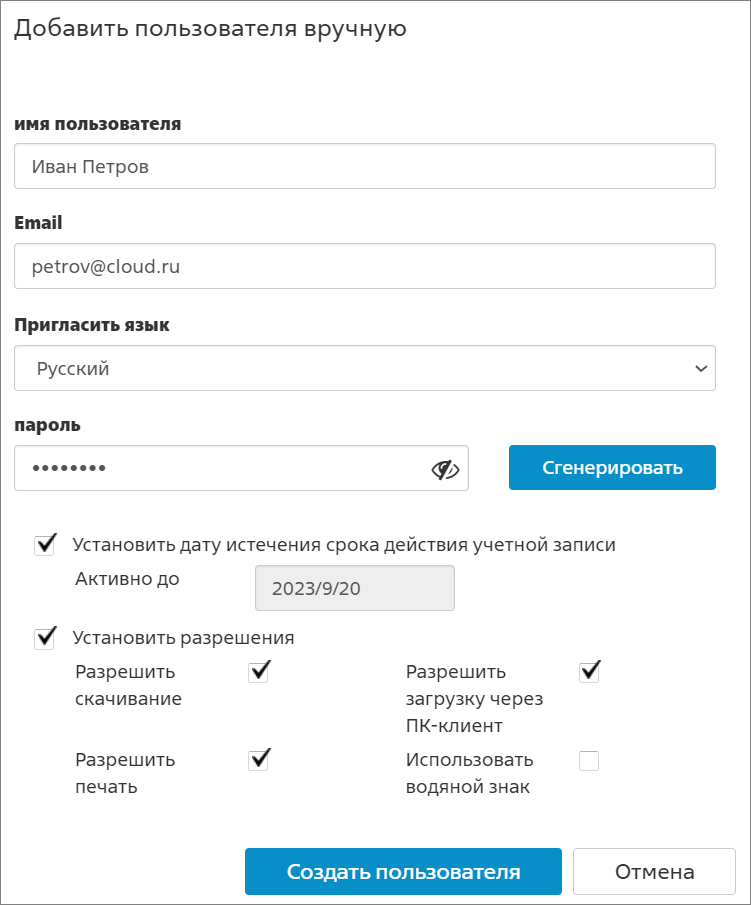Focus the имя пользователя field with Иван Петров
This screenshot has width=751, height=905.
pyautogui.click(x=365, y=166)
